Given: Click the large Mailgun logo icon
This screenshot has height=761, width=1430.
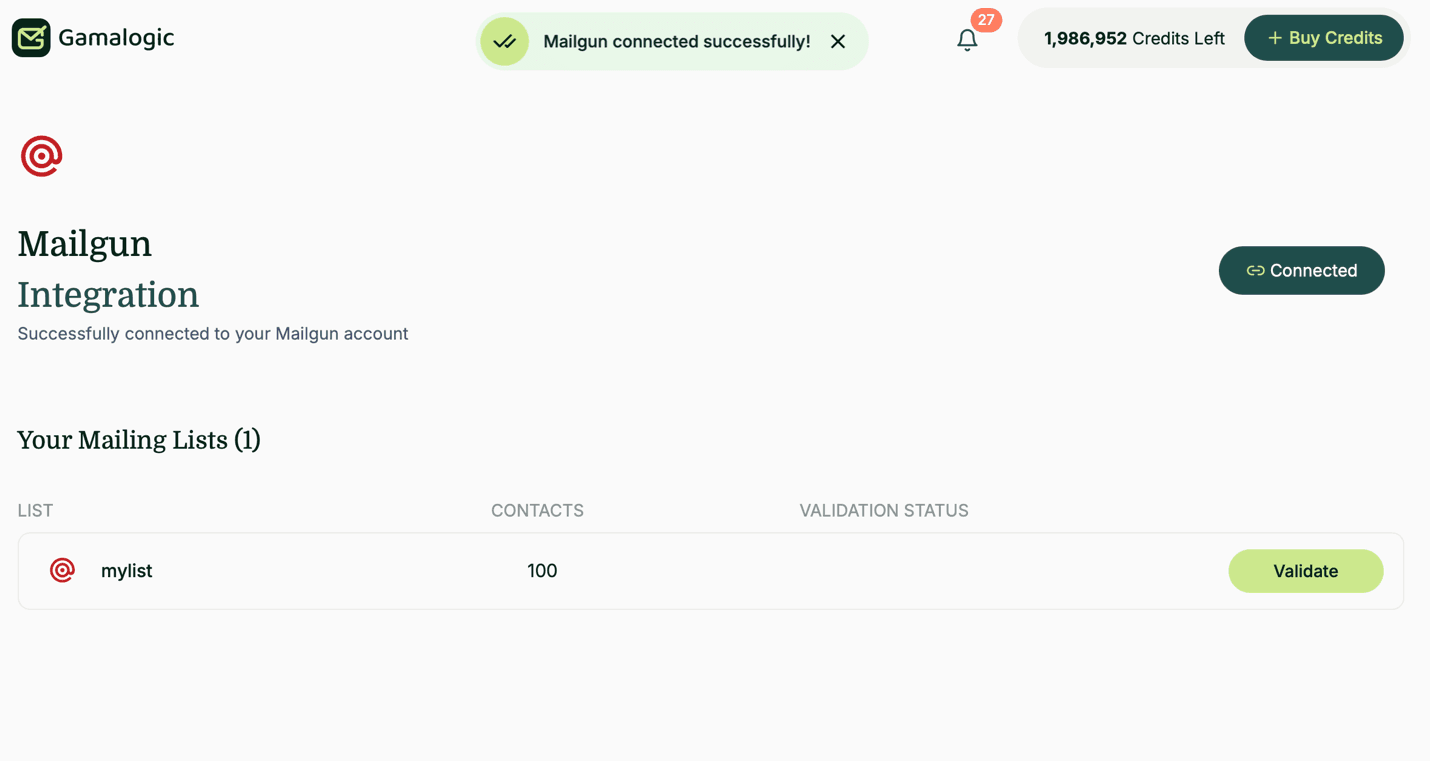Looking at the screenshot, I should [41, 156].
